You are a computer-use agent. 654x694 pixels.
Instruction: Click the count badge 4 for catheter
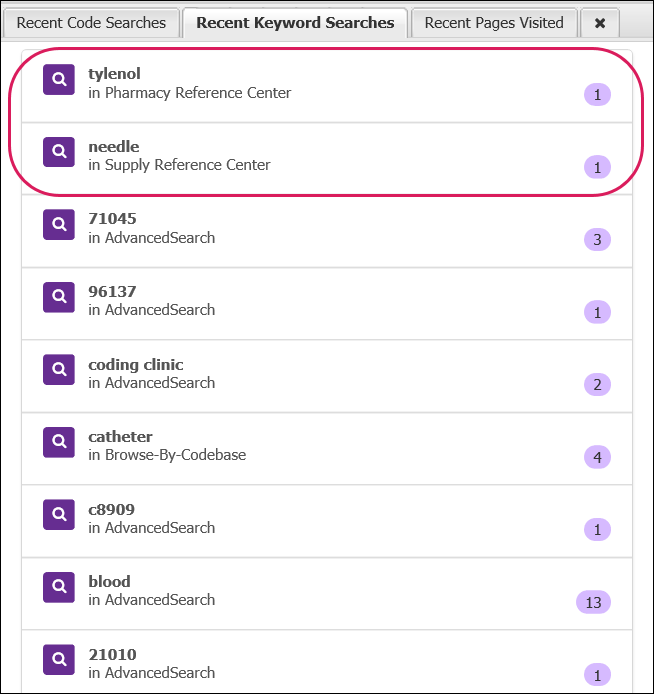click(x=597, y=457)
